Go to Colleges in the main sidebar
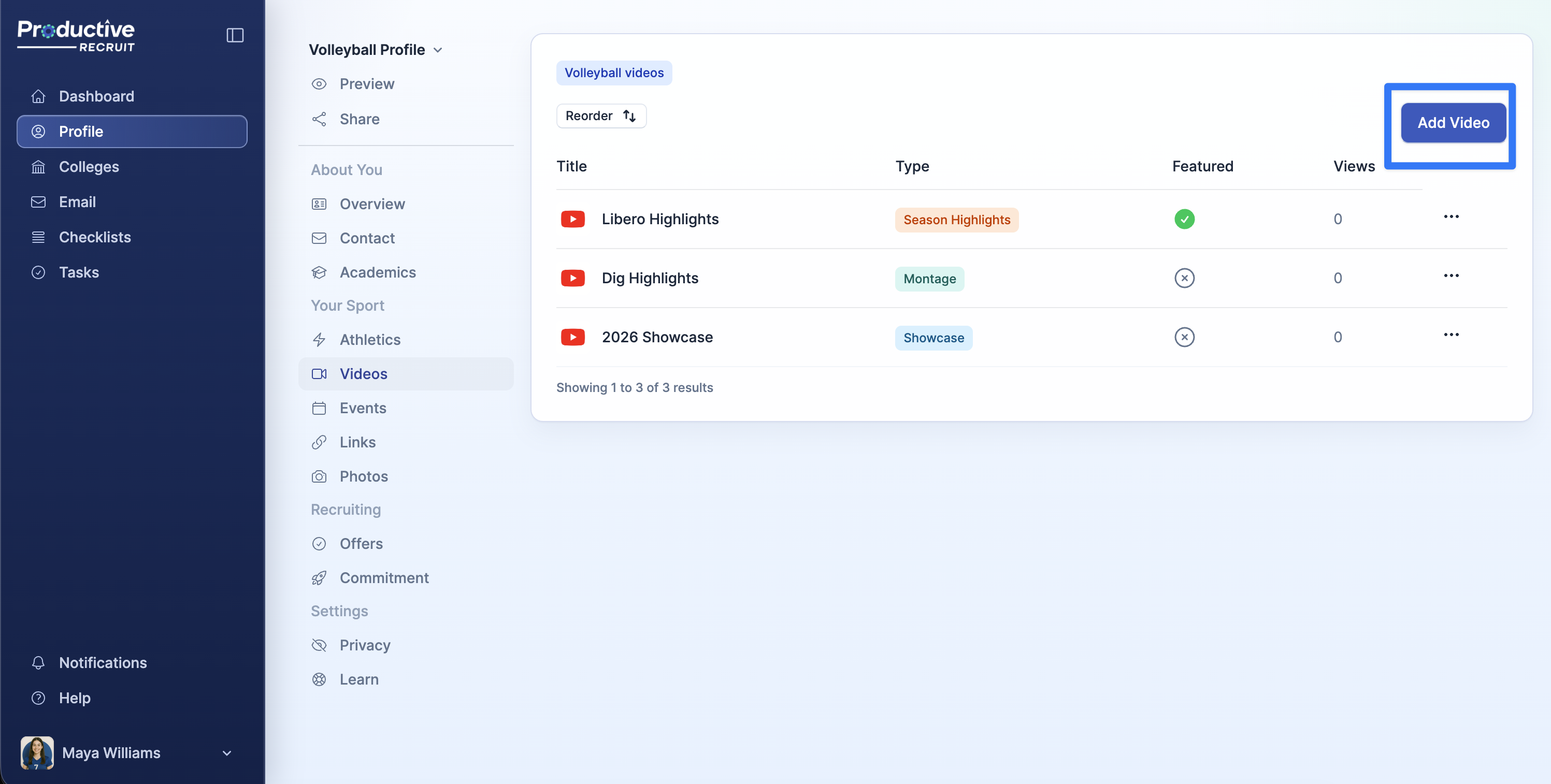This screenshot has width=1551, height=784. 89,167
